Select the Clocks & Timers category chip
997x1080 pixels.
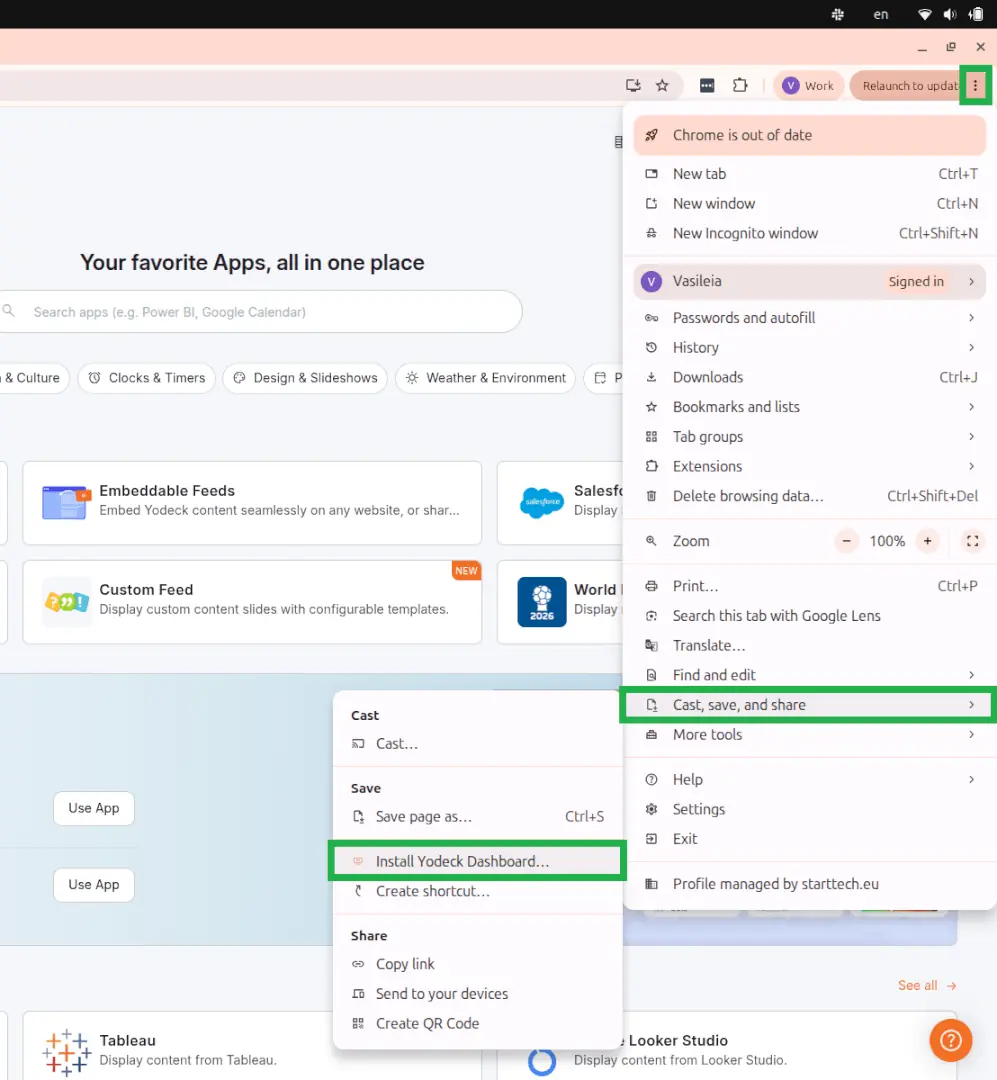(147, 378)
